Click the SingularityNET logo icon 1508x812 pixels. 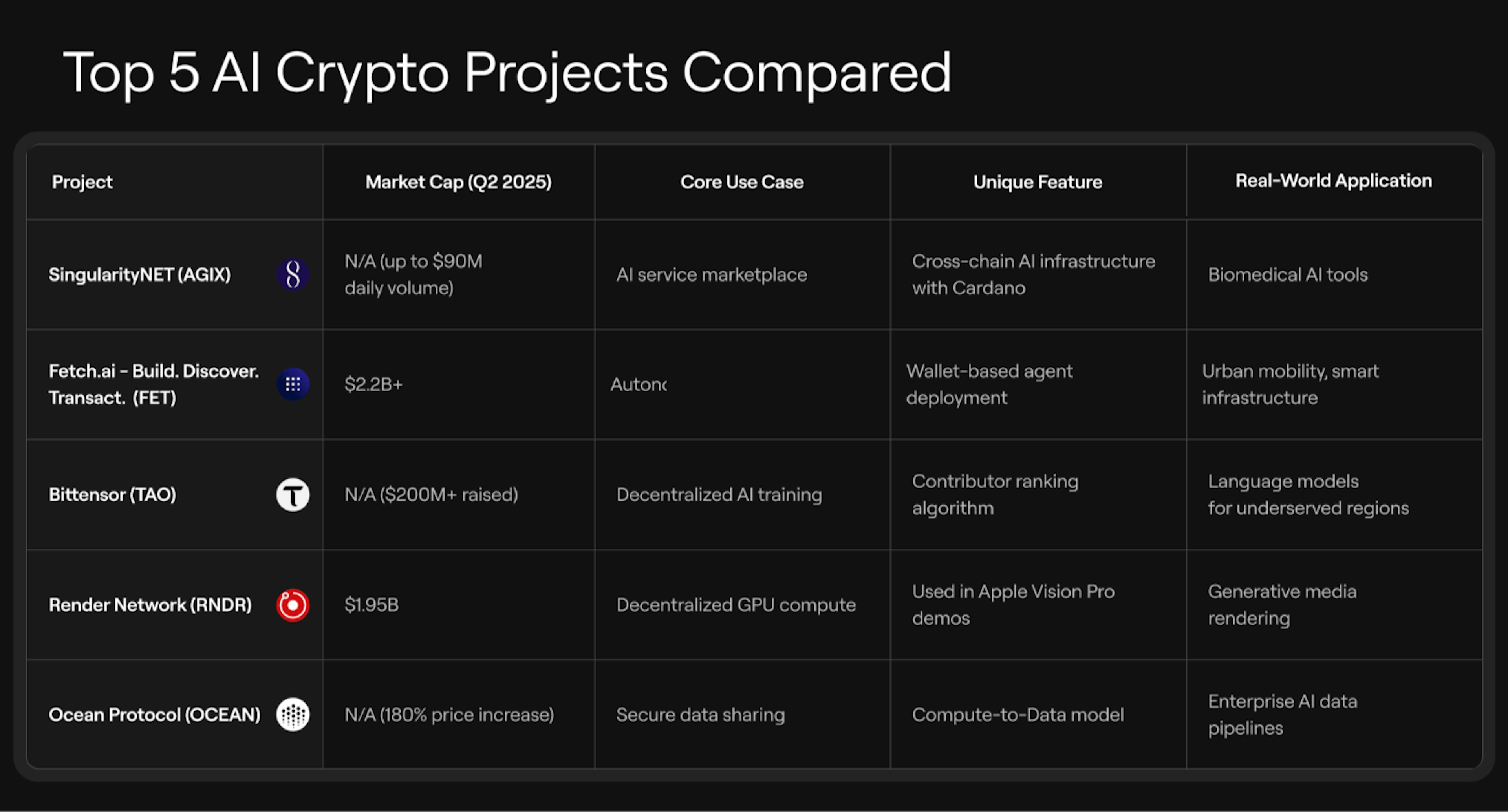click(x=293, y=274)
